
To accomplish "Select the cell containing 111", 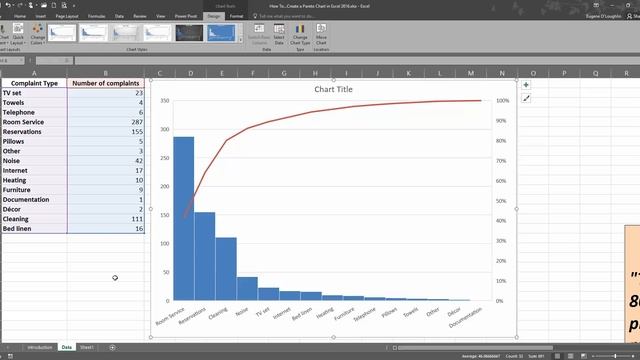I will click(x=106, y=219).
